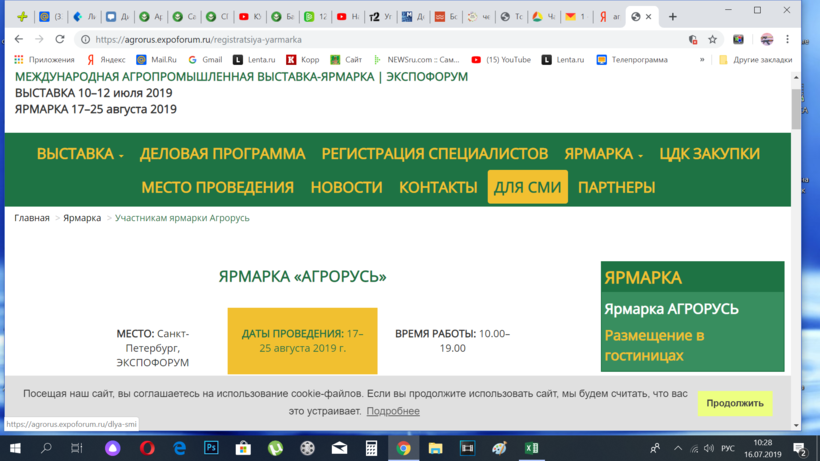Open Windows taskbar search
820x461 pixels.
click(46, 448)
